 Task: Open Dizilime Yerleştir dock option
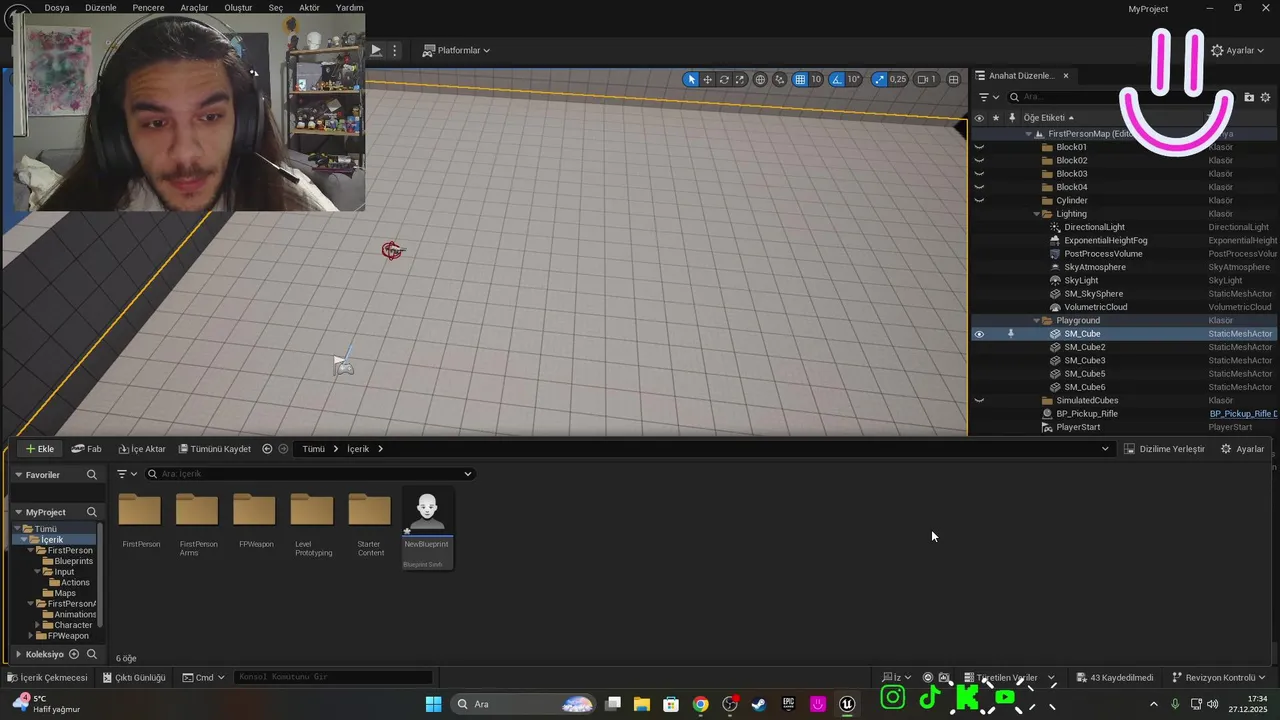(x=1164, y=449)
